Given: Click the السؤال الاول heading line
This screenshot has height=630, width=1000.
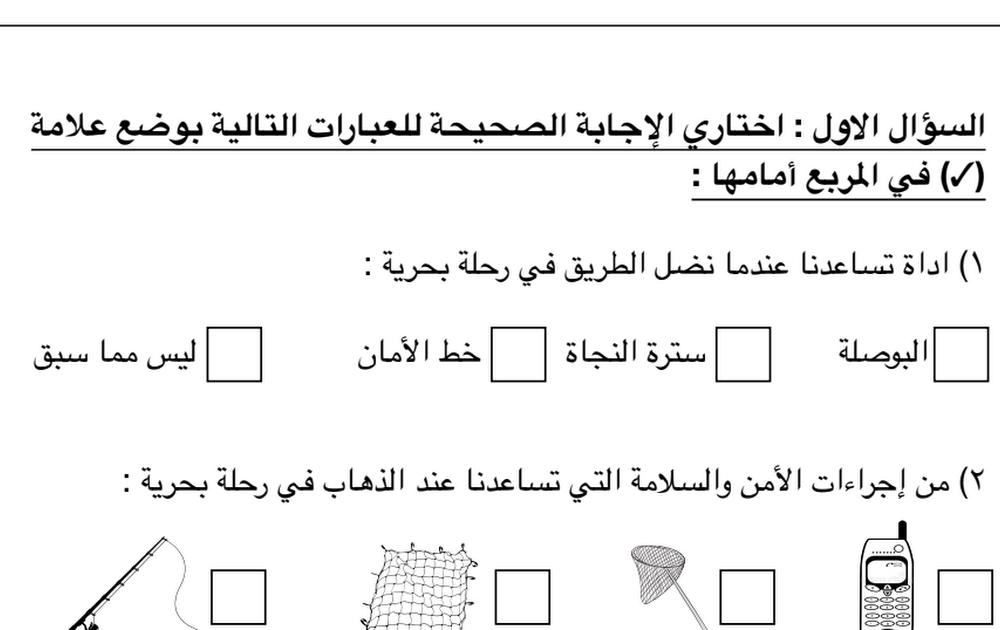Looking at the screenshot, I should click(508, 126).
